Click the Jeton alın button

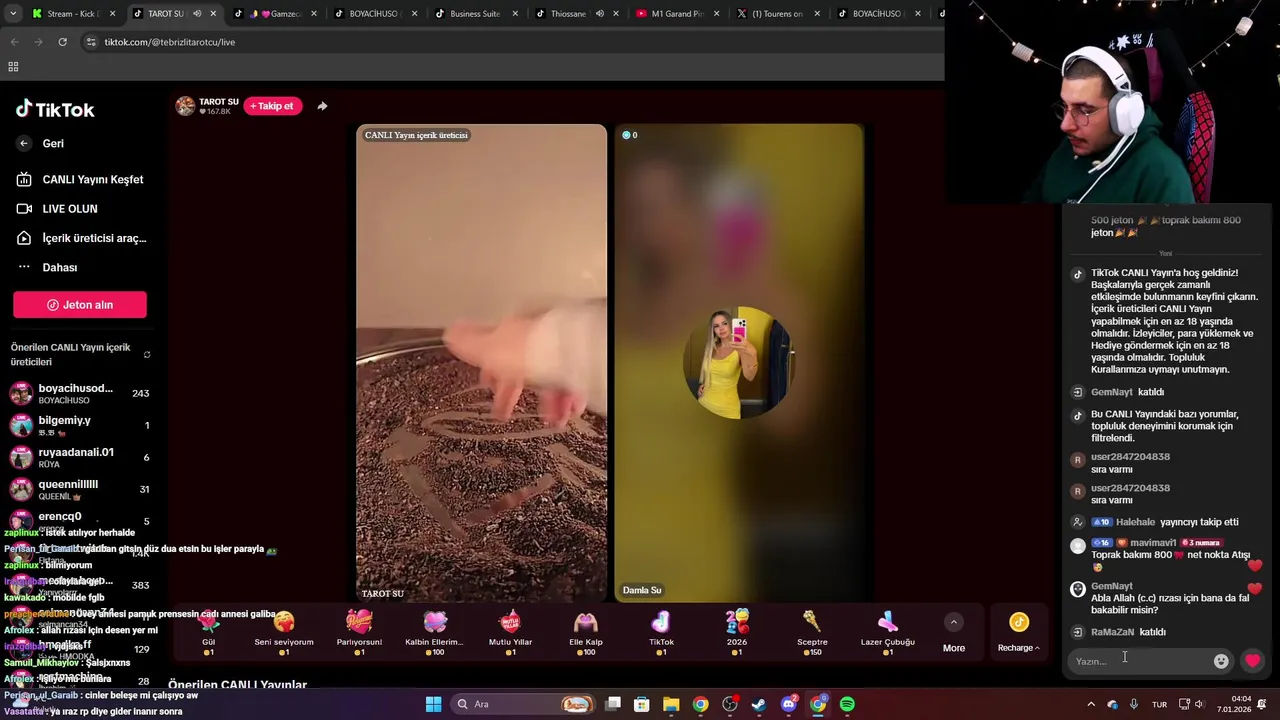click(80, 305)
